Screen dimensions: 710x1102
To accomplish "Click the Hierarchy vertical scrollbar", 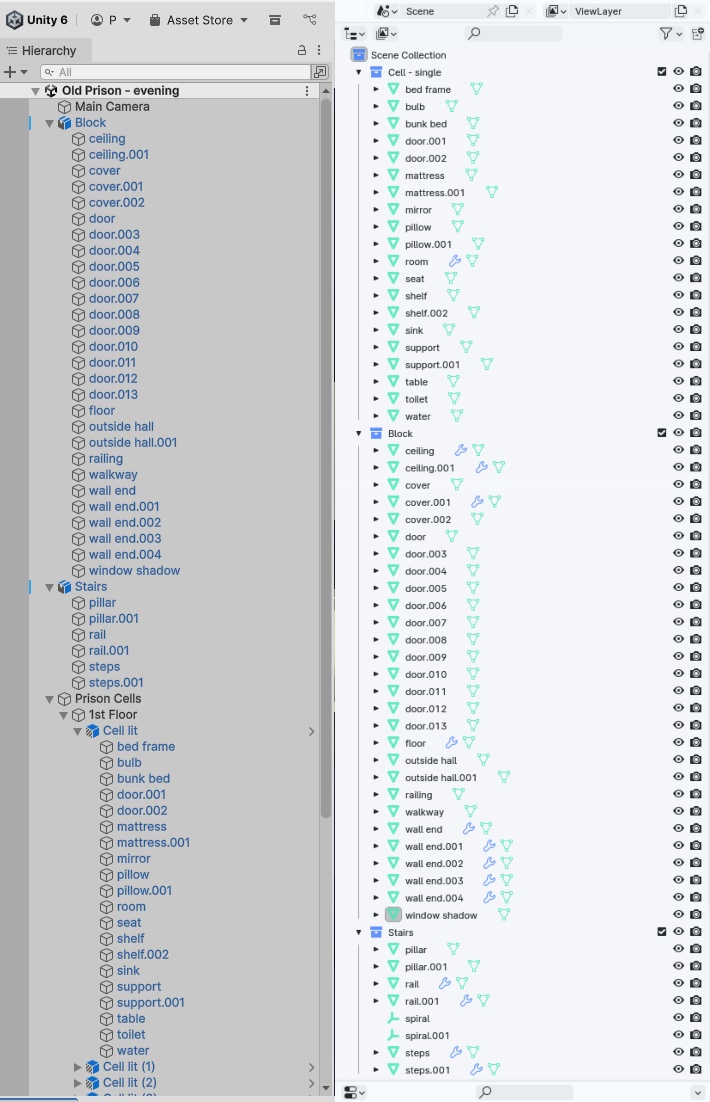I will click(x=325, y=457).
